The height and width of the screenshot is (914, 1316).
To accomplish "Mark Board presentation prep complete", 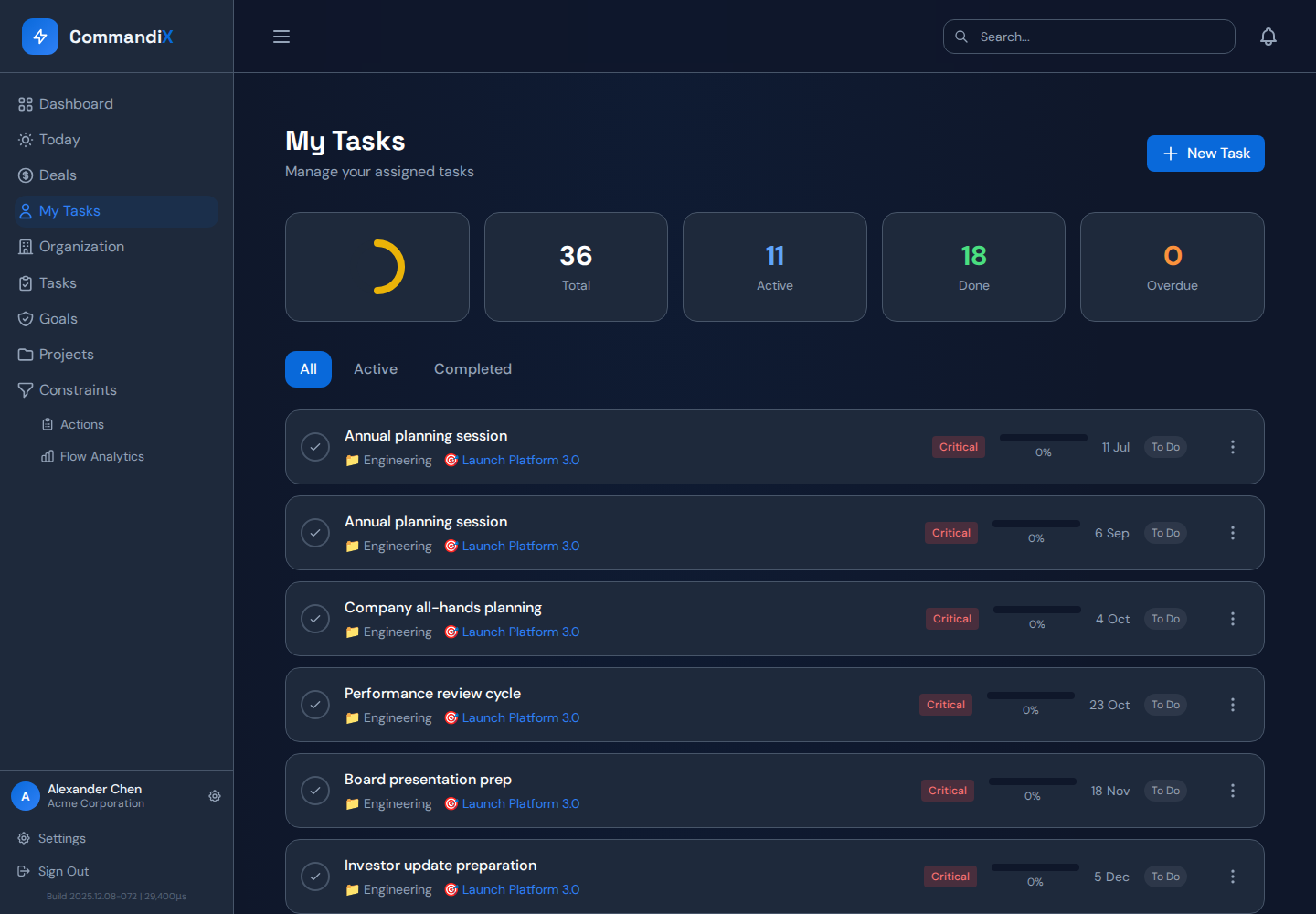I will click(315, 791).
